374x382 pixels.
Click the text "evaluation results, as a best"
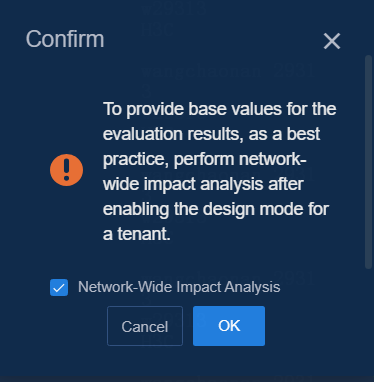tap(212, 134)
